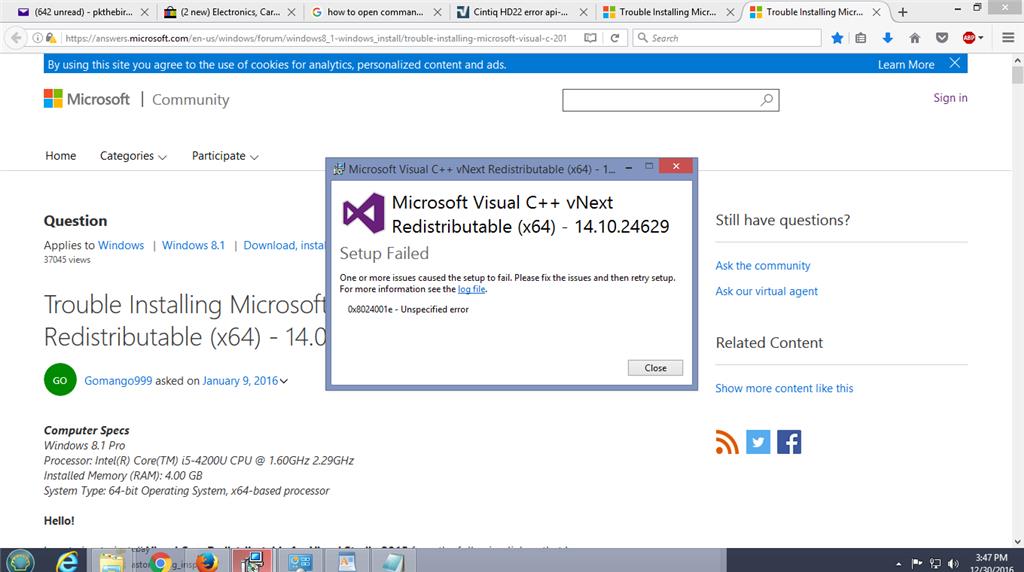The width and height of the screenshot is (1024, 572).
Task: Click the Firefox back arrow button
Action: tap(16, 38)
